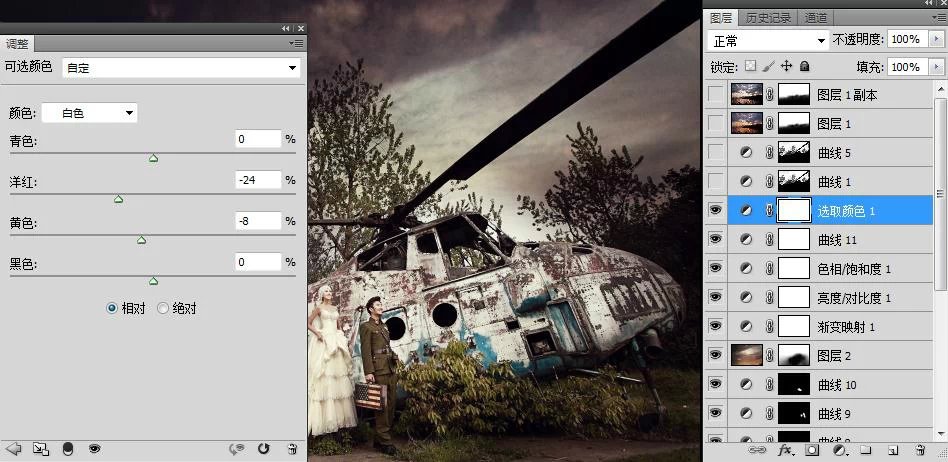Add layer mask icon in Layers panel

click(812, 450)
